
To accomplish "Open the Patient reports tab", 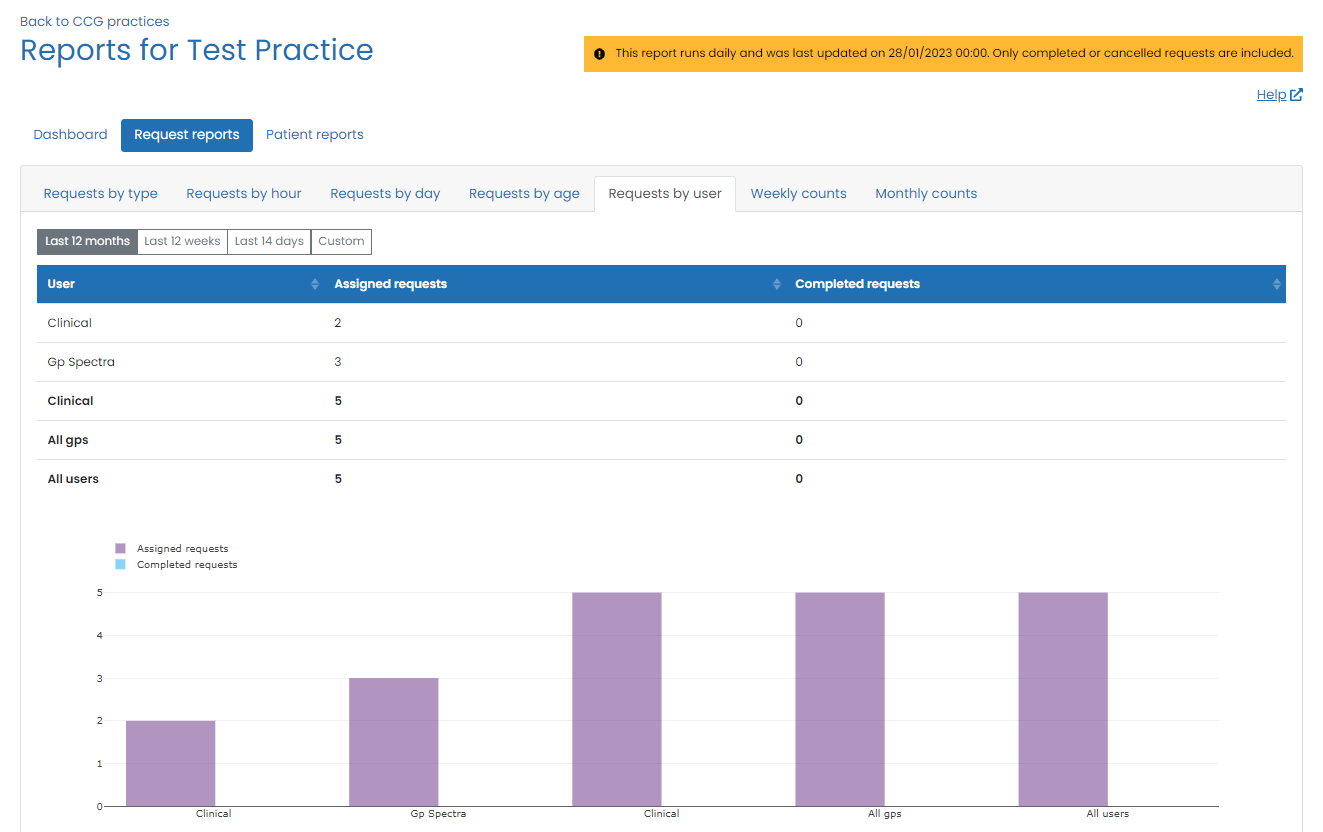I will pos(314,134).
